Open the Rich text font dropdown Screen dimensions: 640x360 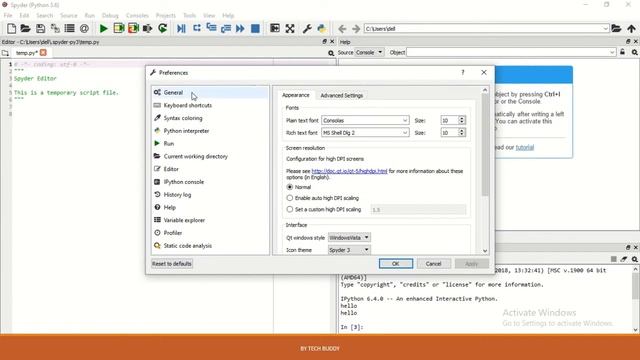point(365,133)
